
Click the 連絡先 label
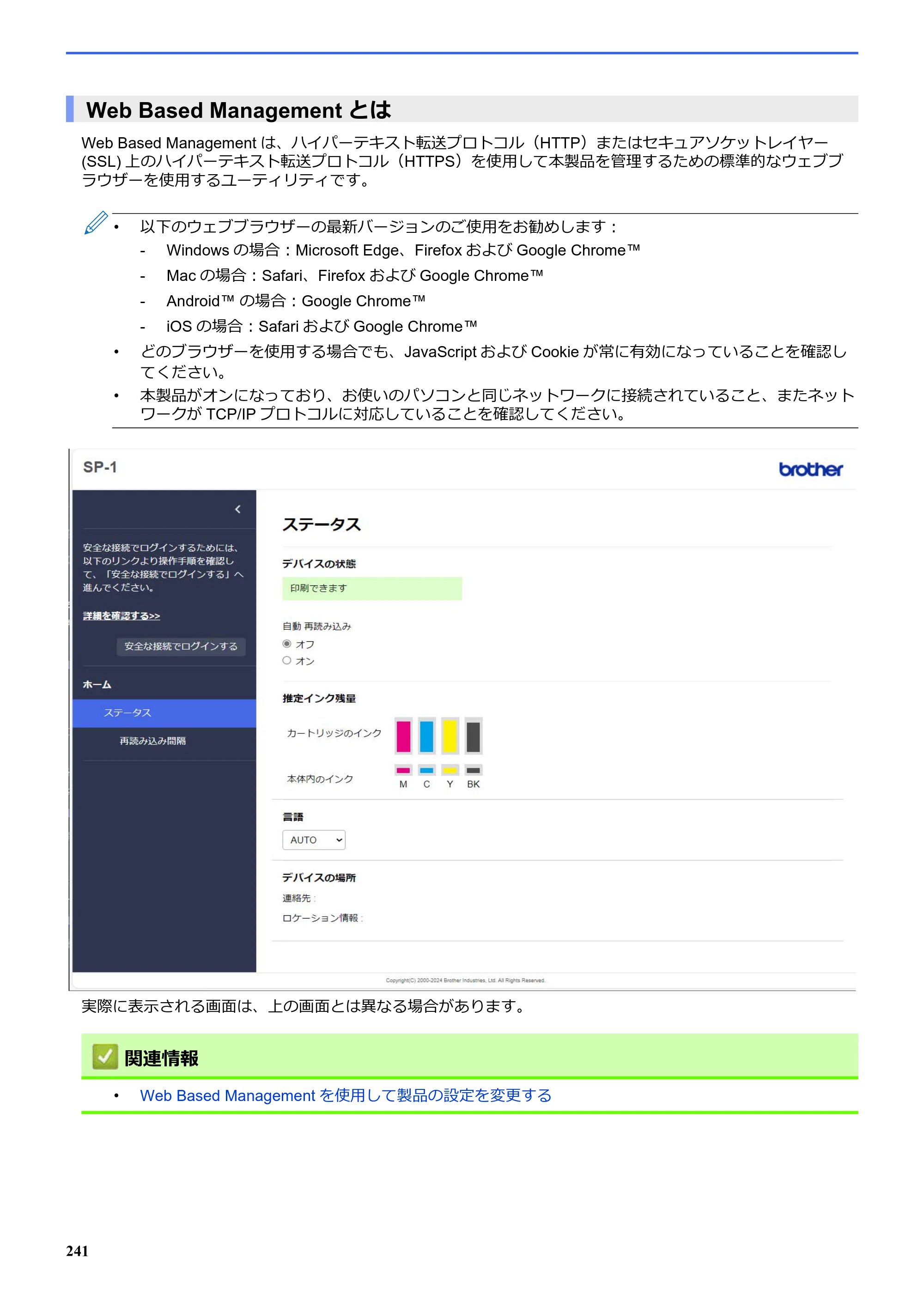(x=299, y=898)
